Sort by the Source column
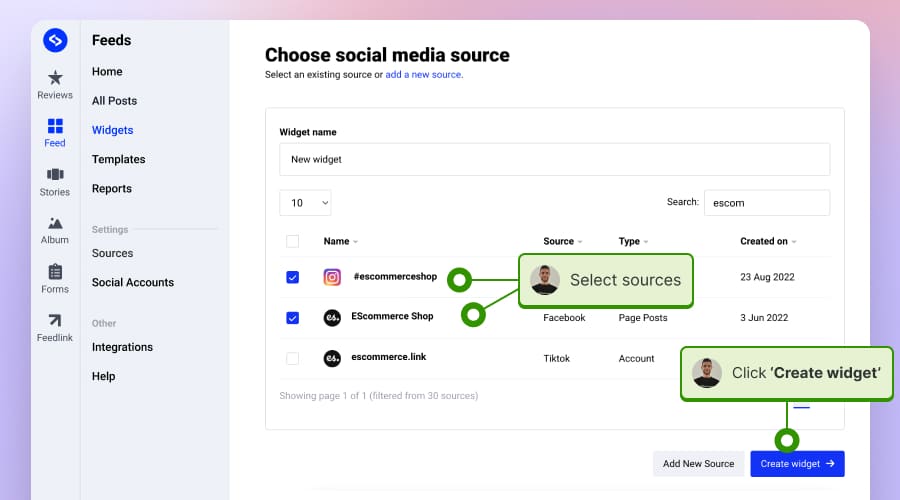 pos(562,241)
